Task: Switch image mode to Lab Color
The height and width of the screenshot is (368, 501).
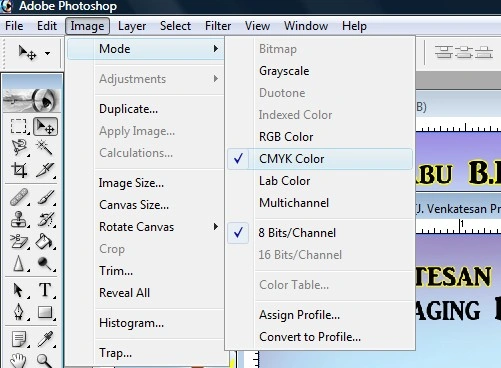Action: click(320, 181)
